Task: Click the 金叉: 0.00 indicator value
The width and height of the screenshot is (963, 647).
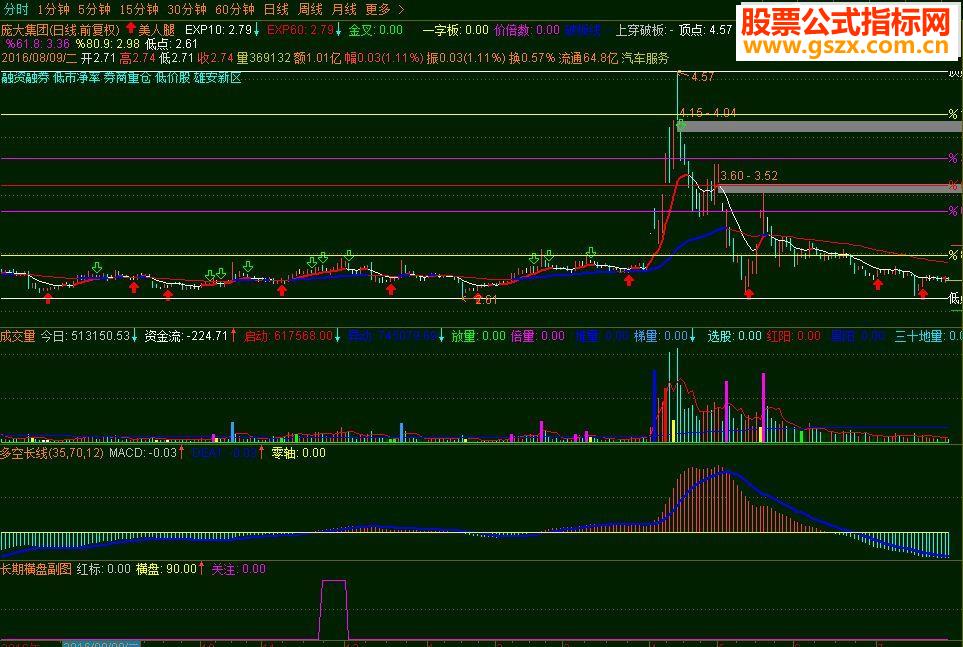Action: click(376, 29)
